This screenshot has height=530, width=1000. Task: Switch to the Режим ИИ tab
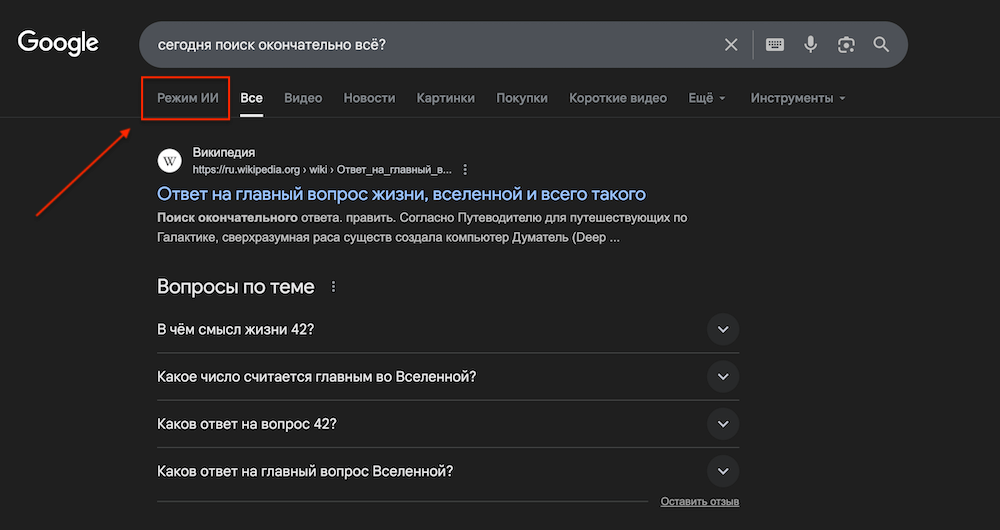(188, 98)
